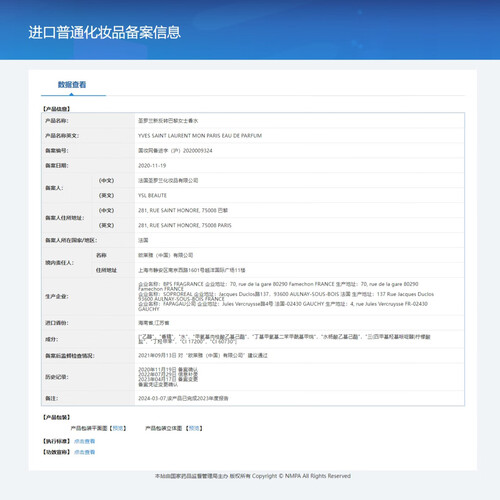Click the English product name YVES SAINT LAURENT value

point(200,136)
